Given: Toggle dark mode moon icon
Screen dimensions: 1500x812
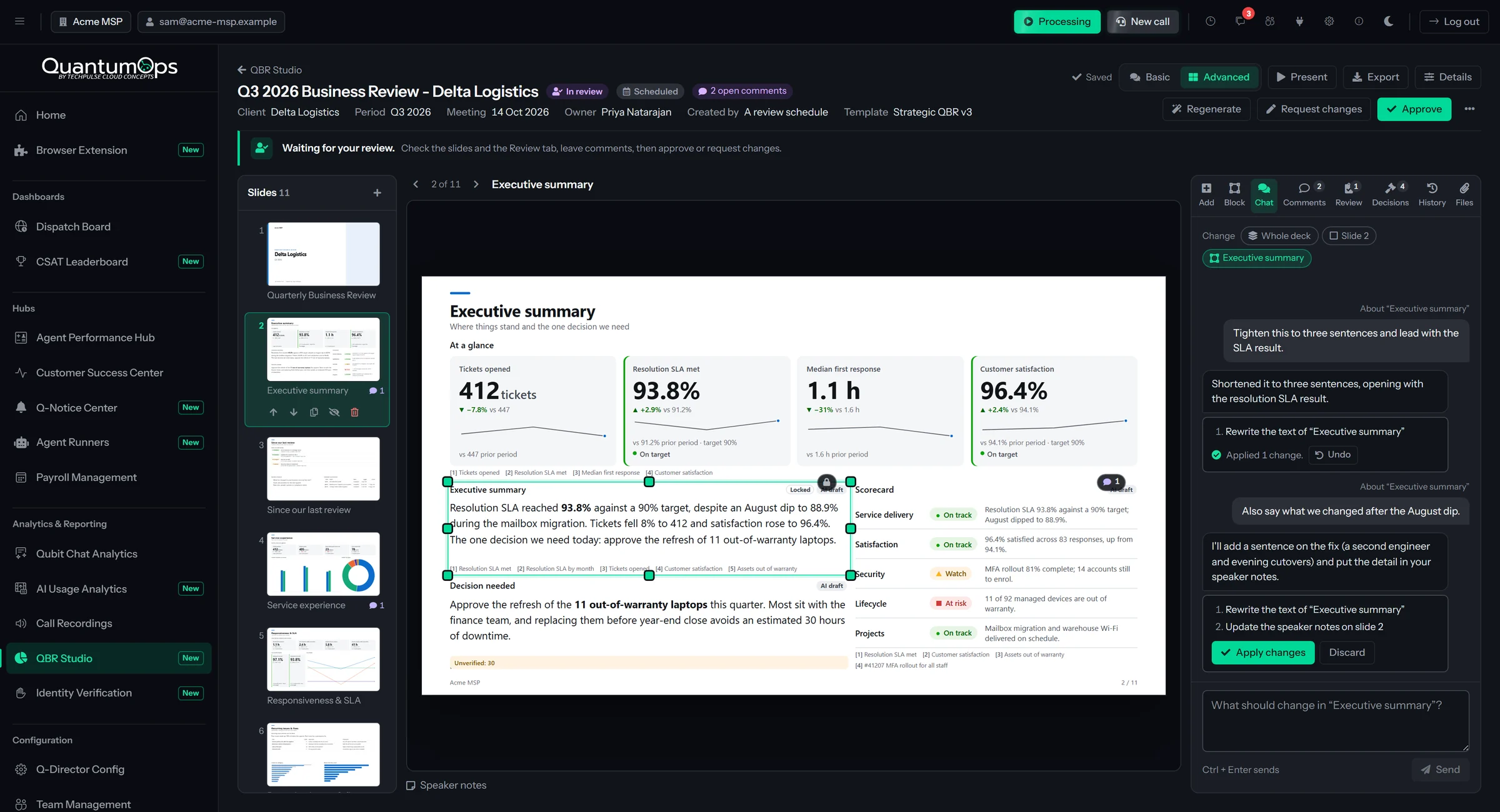Looking at the screenshot, I should (x=1389, y=21).
